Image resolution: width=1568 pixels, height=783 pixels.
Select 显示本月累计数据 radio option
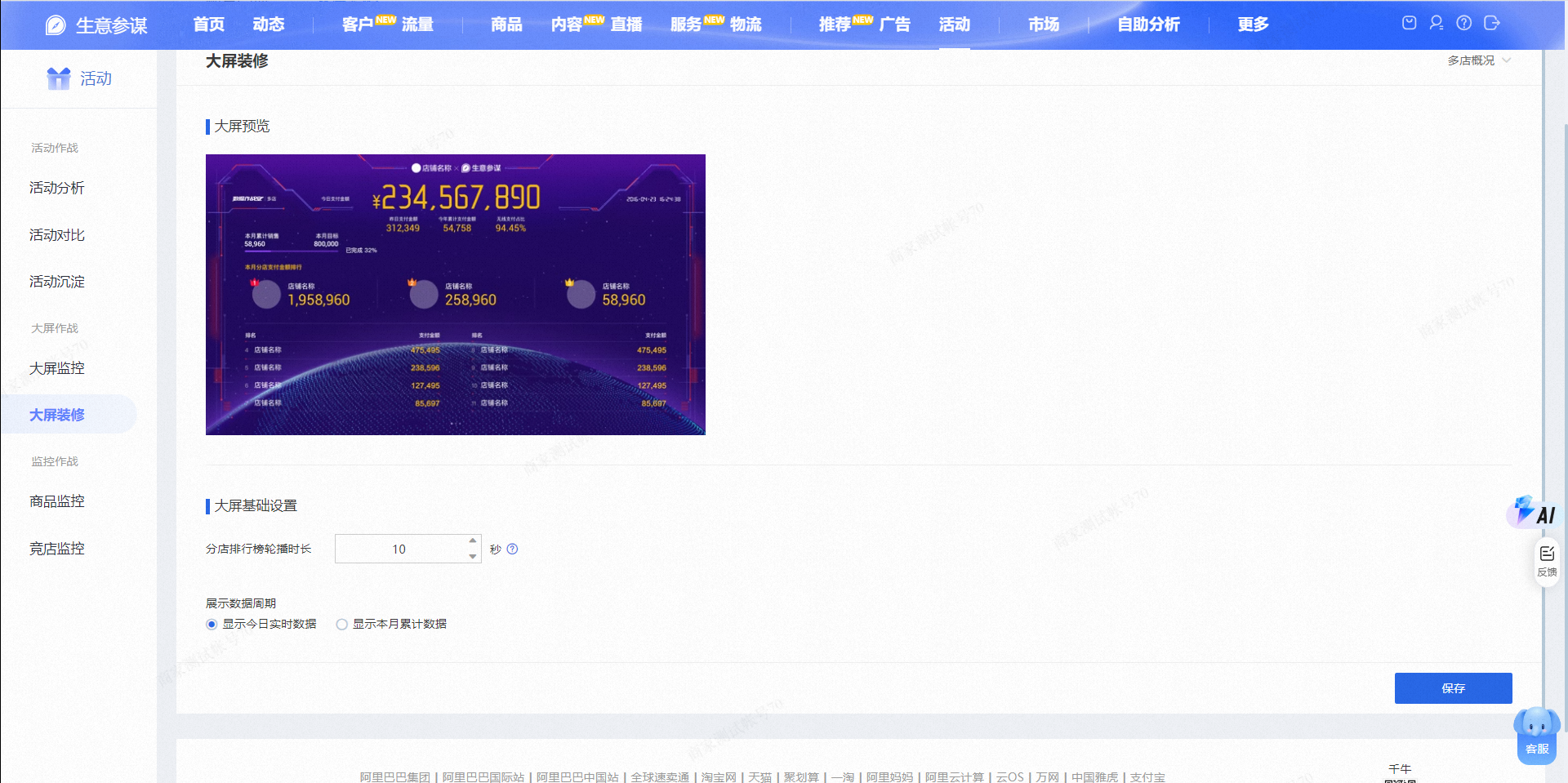pyautogui.click(x=342, y=625)
